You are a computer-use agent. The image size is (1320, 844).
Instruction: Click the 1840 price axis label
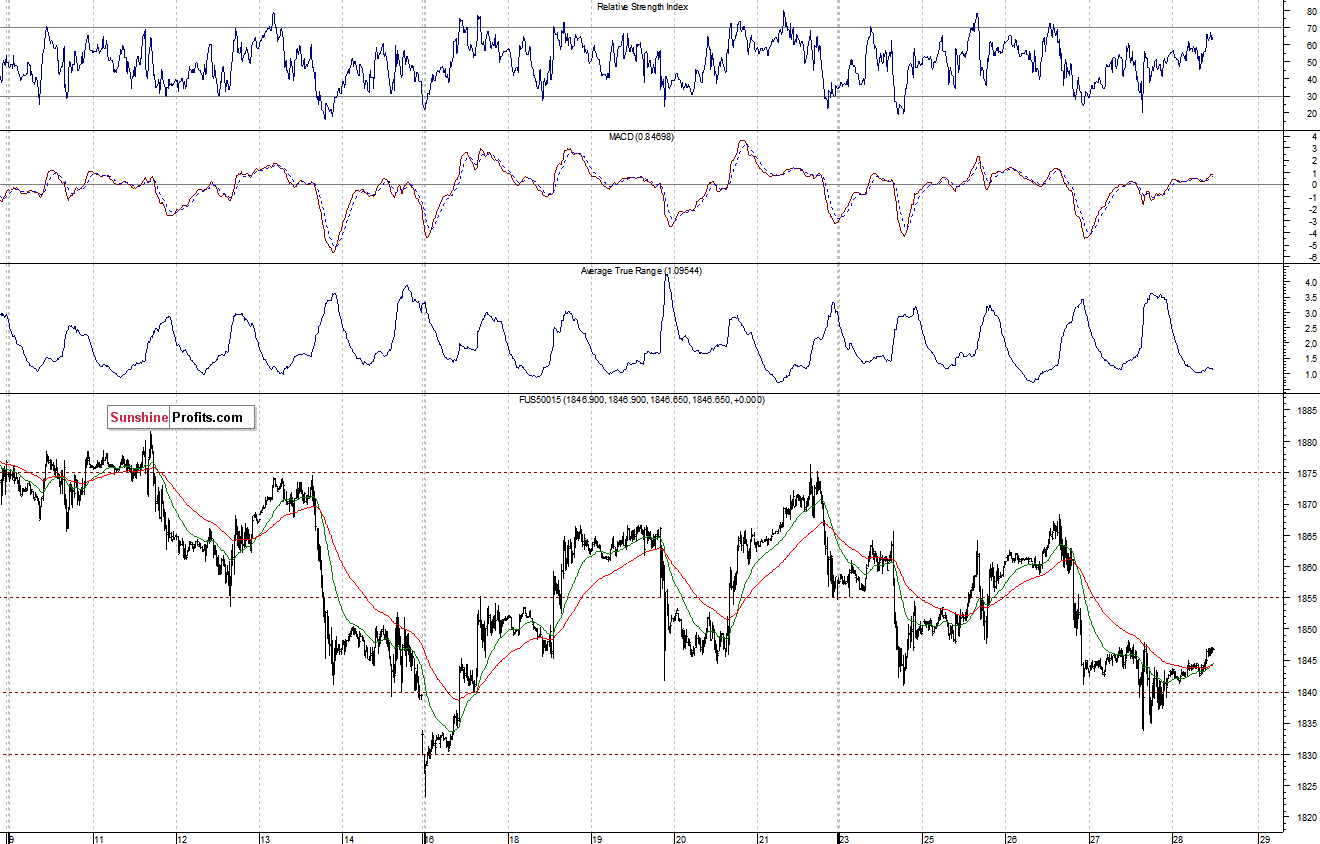coord(1306,692)
